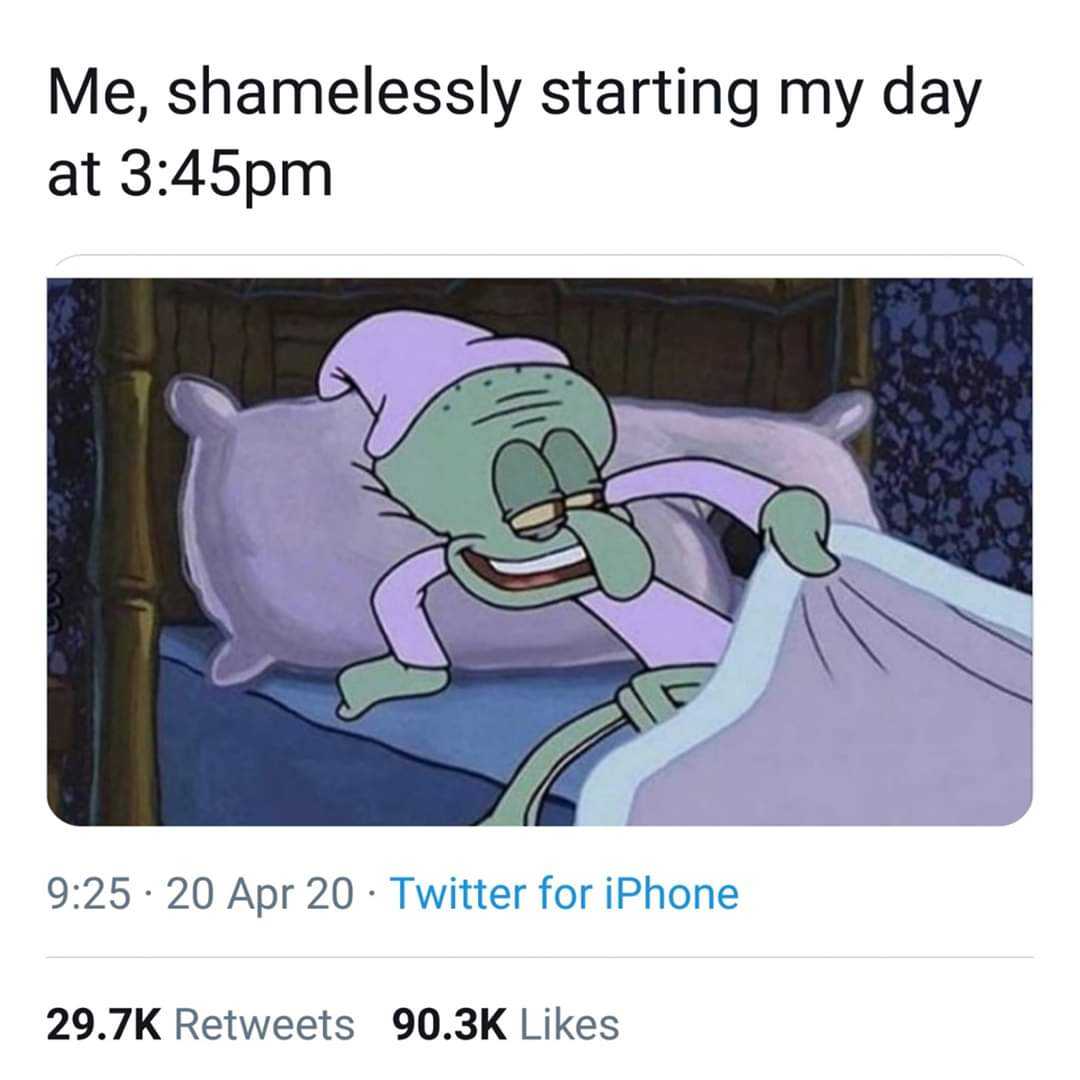Open the Squidward bed image attachment

coord(539,552)
